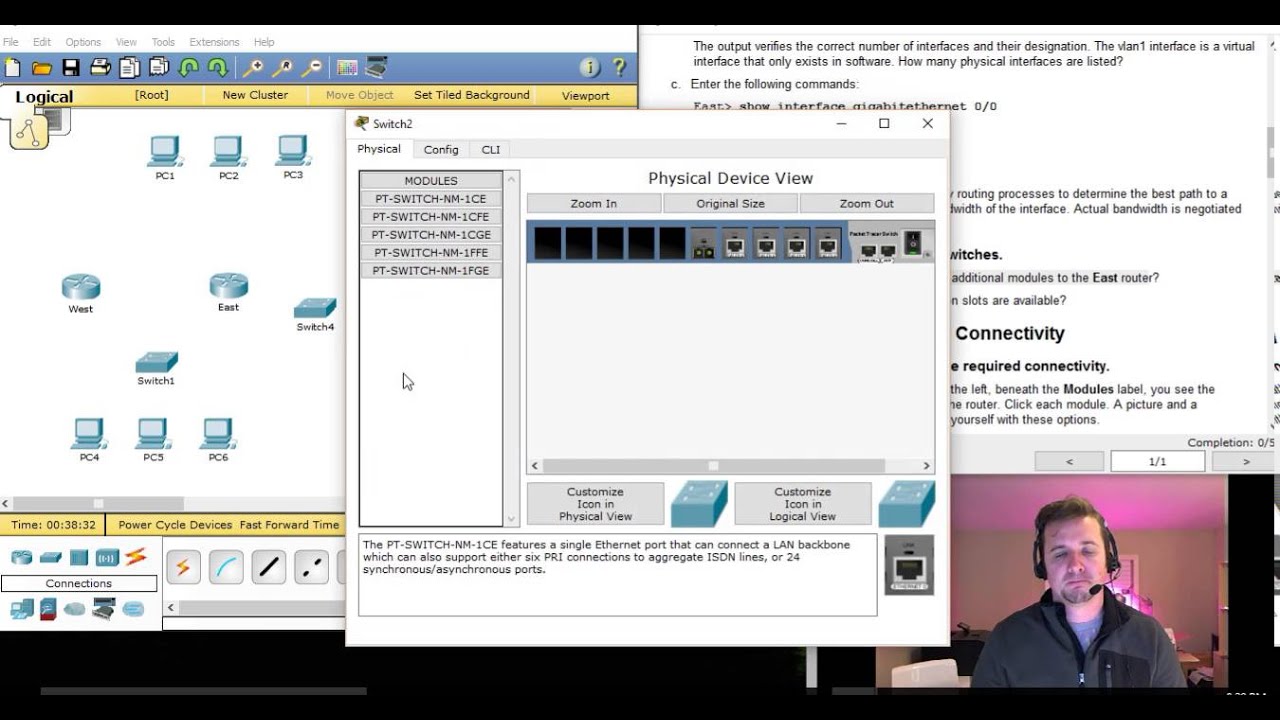The width and height of the screenshot is (1280, 720).
Task: Select Switches device category
Action: (x=51, y=557)
